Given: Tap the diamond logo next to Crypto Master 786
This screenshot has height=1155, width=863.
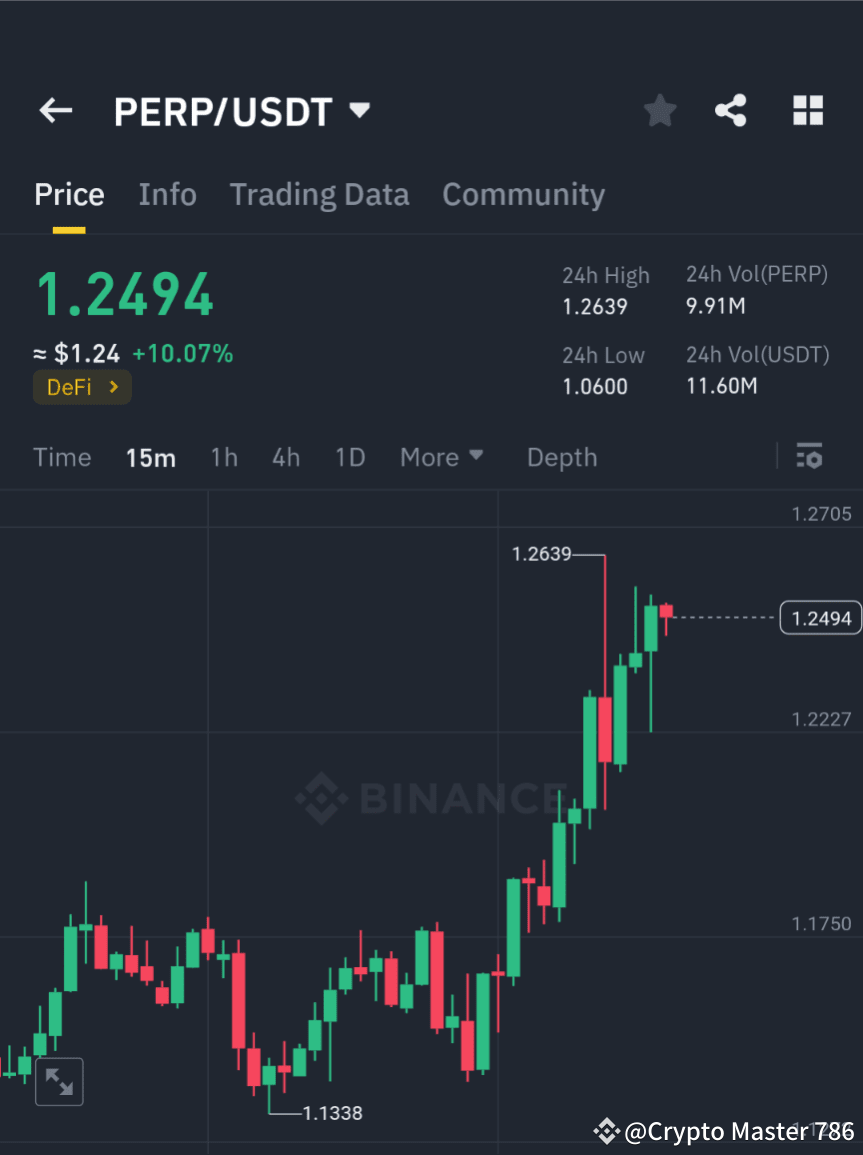Looking at the screenshot, I should pos(606,1131).
